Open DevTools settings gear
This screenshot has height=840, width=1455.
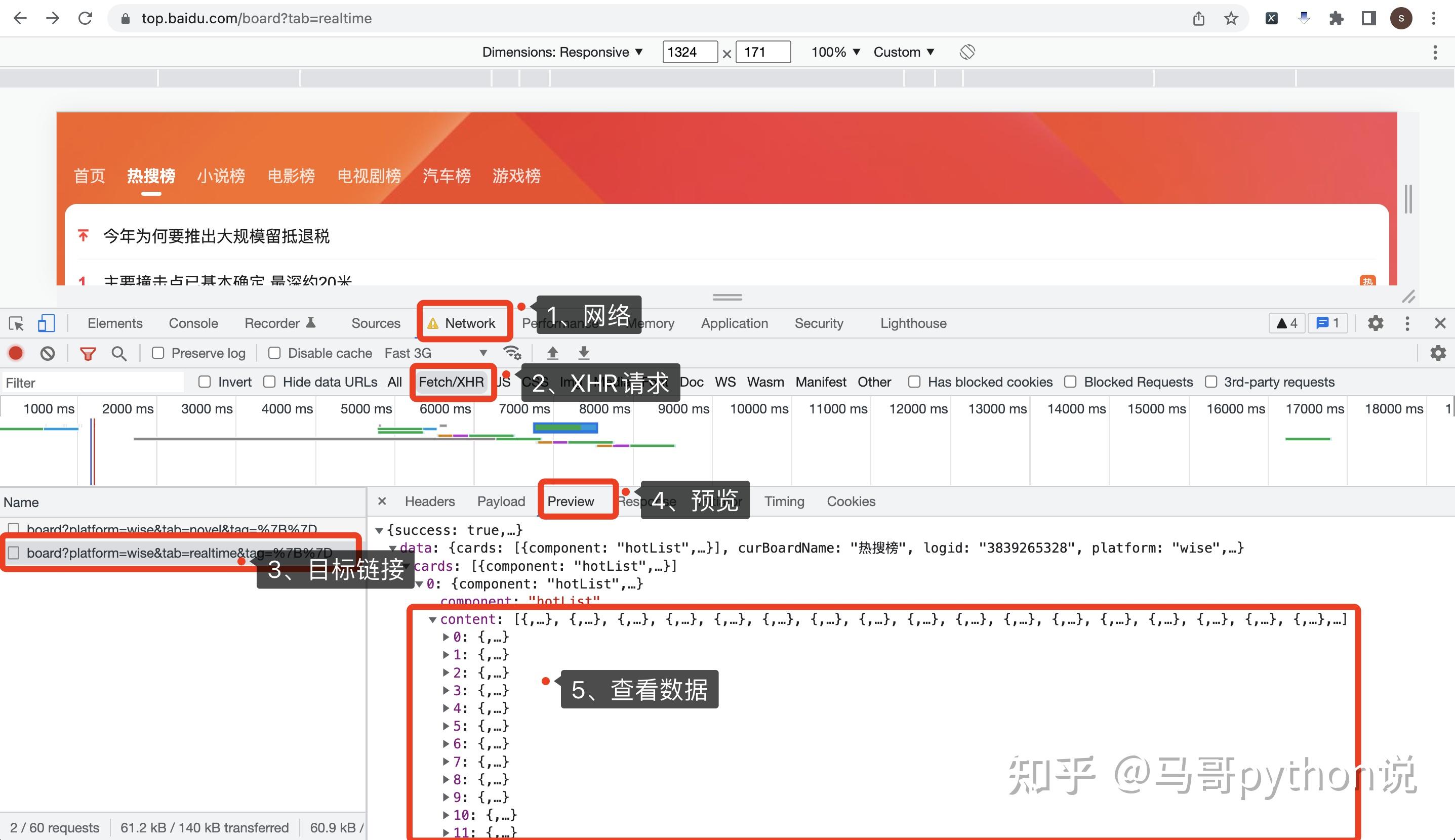coord(1376,323)
